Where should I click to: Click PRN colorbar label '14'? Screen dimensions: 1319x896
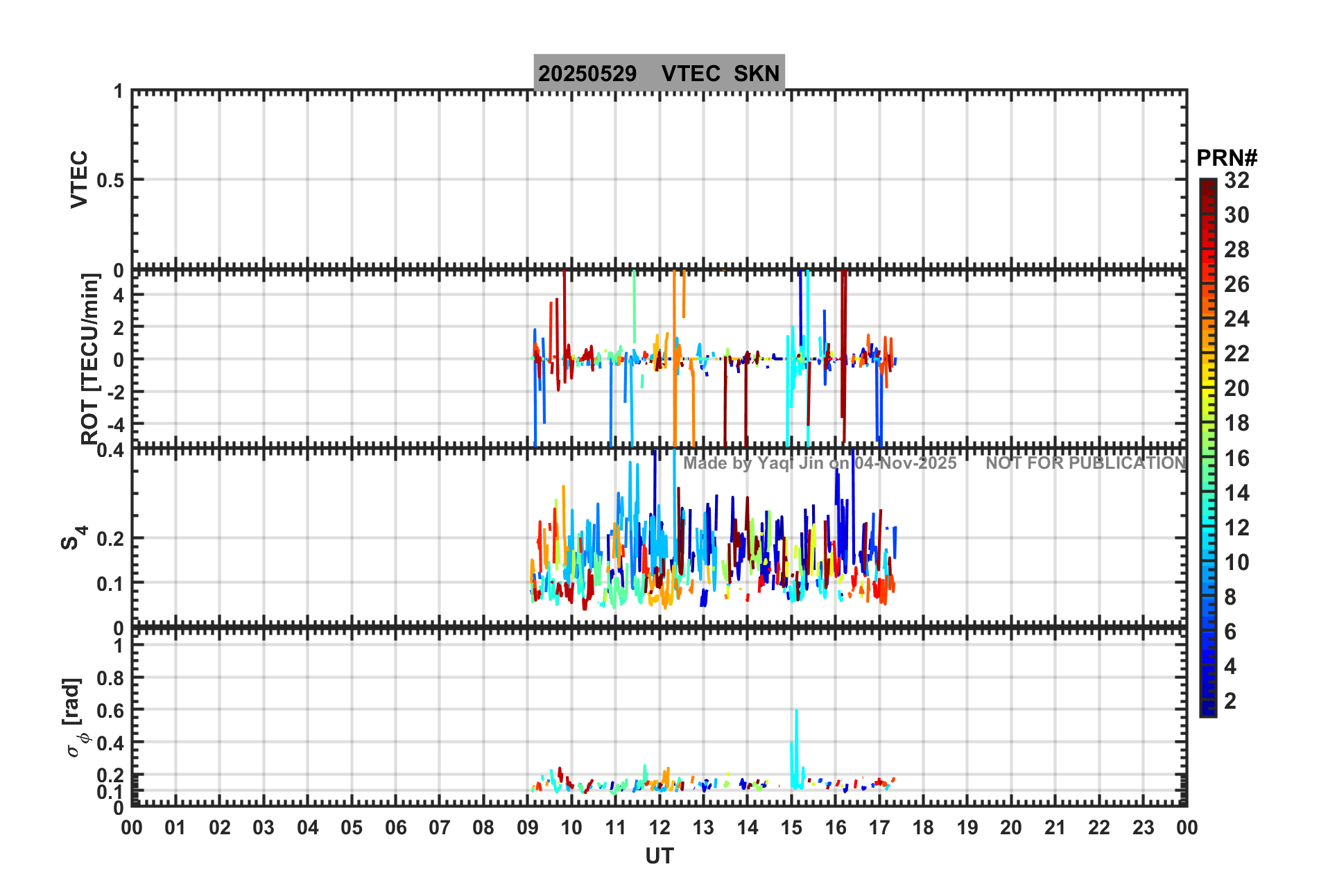click(1236, 493)
